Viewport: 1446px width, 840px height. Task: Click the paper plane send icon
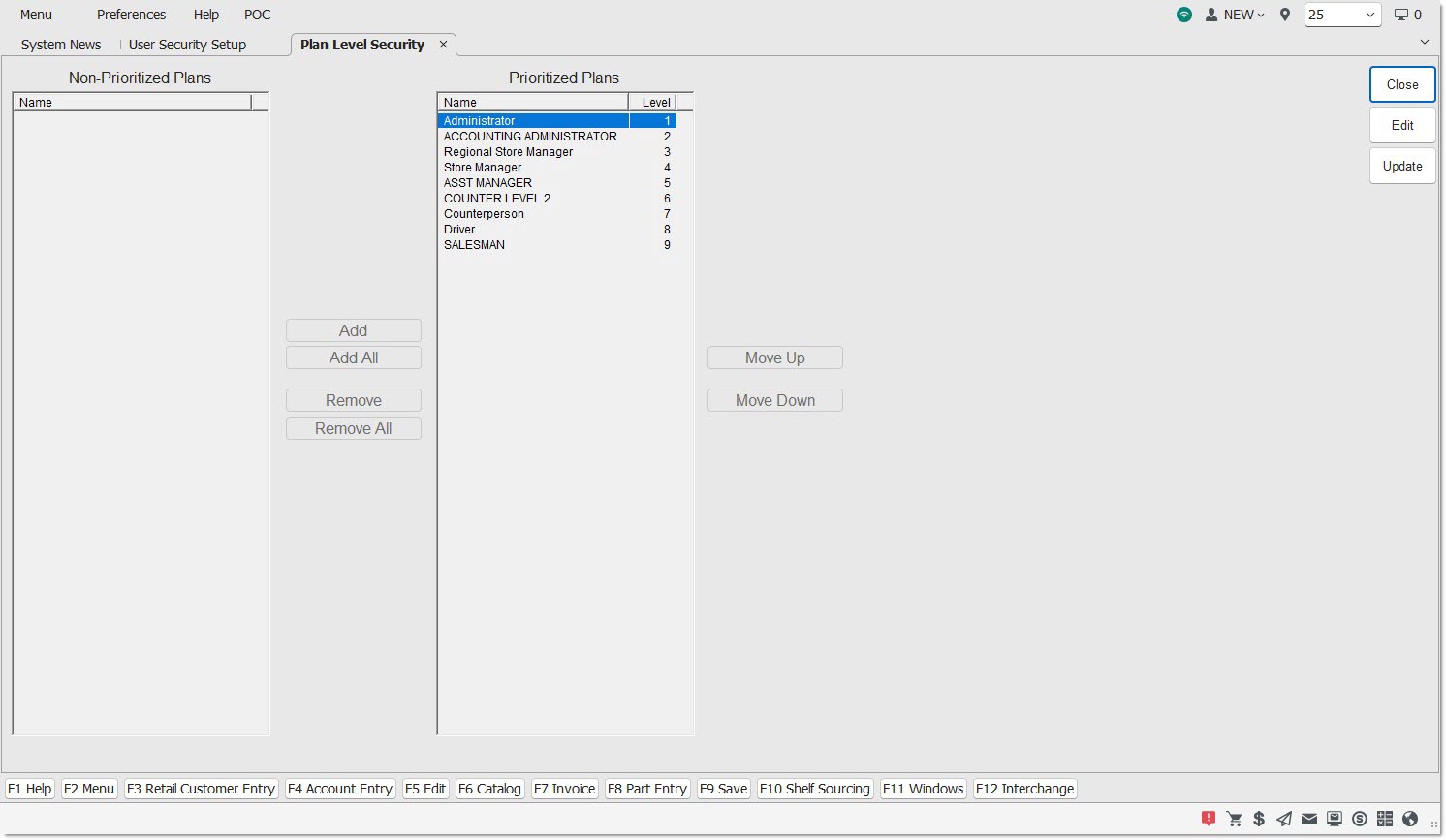click(x=1284, y=819)
